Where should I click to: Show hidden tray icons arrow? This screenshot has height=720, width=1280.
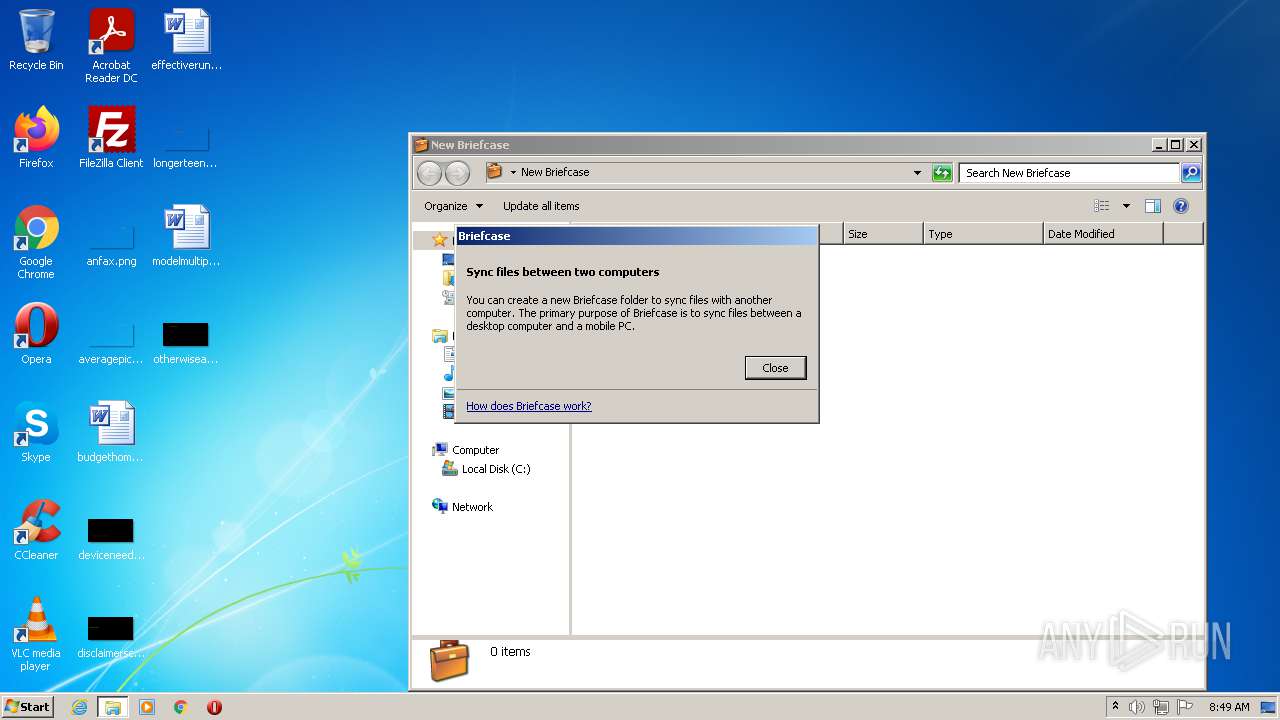pyautogui.click(x=1115, y=706)
